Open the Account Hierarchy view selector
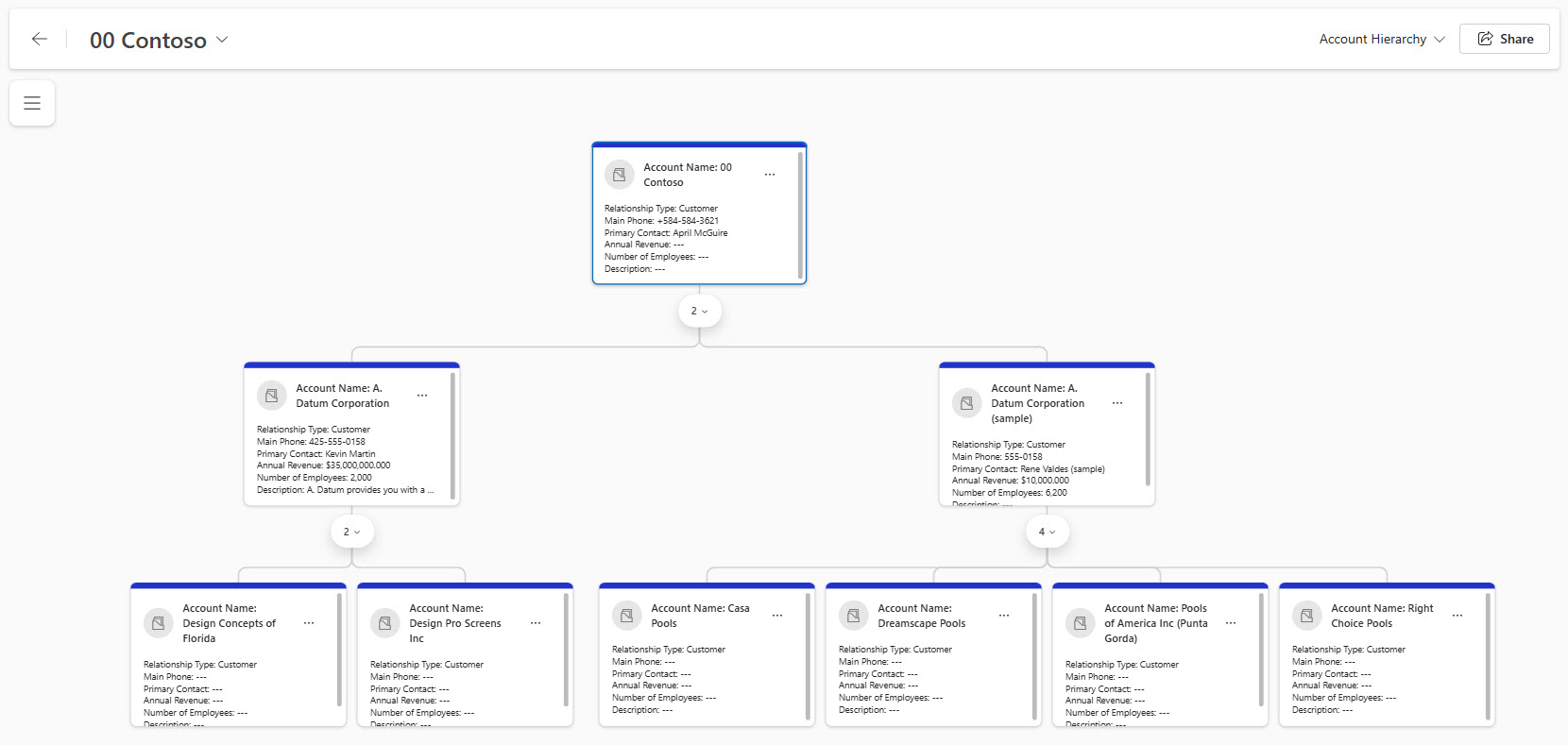Viewport: 1568px width, 745px height. (1381, 39)
